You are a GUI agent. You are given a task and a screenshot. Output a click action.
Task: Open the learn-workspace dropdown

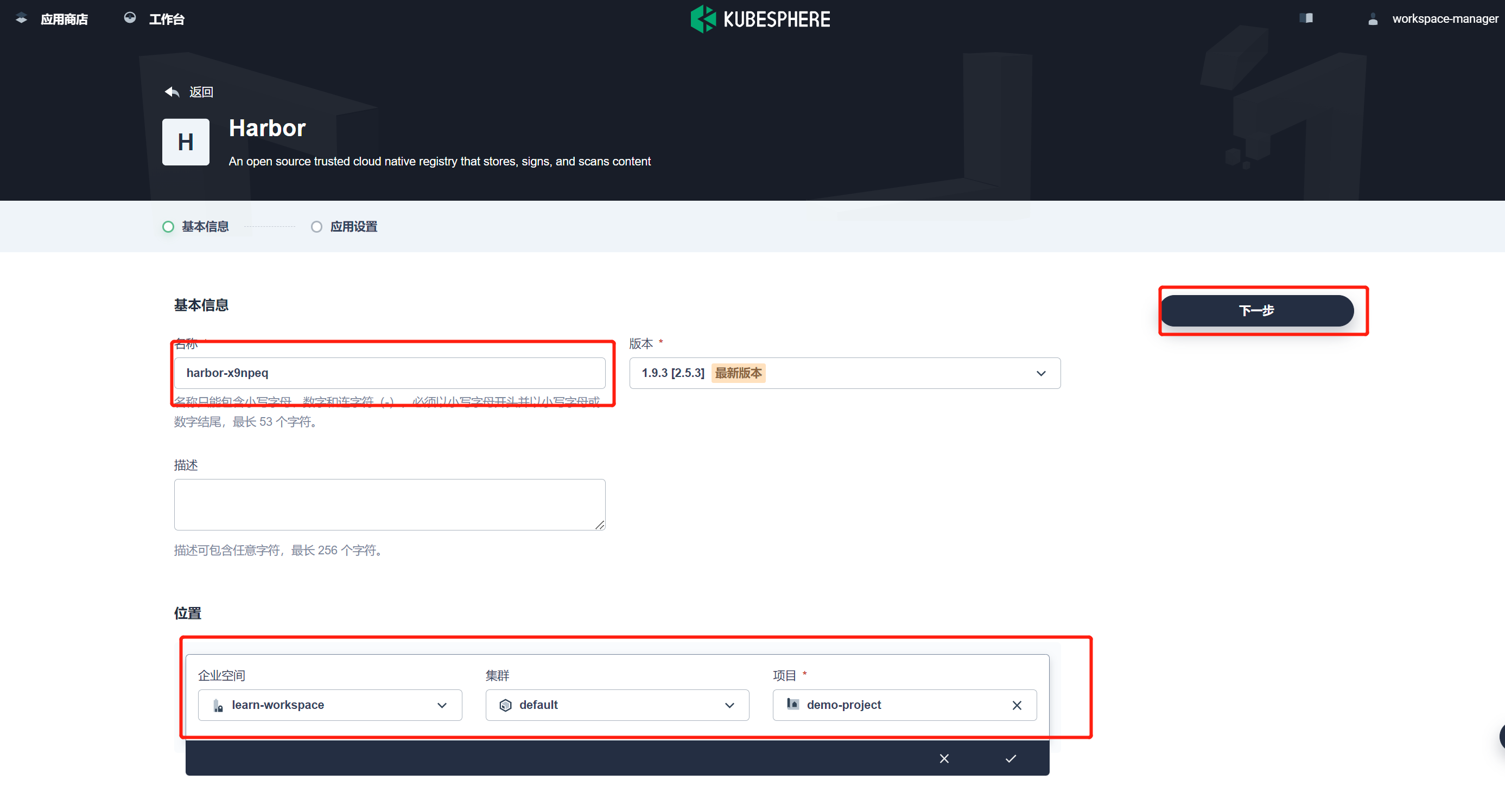click(442, 705)
